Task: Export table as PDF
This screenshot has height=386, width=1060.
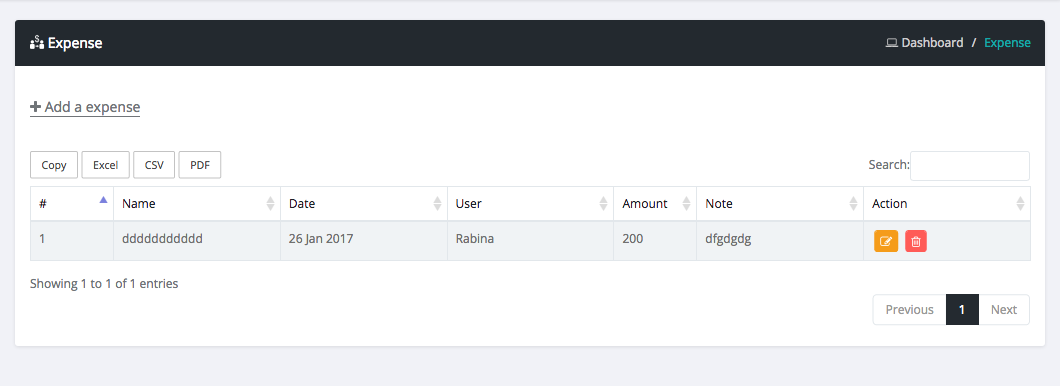Action: [200, 165]
